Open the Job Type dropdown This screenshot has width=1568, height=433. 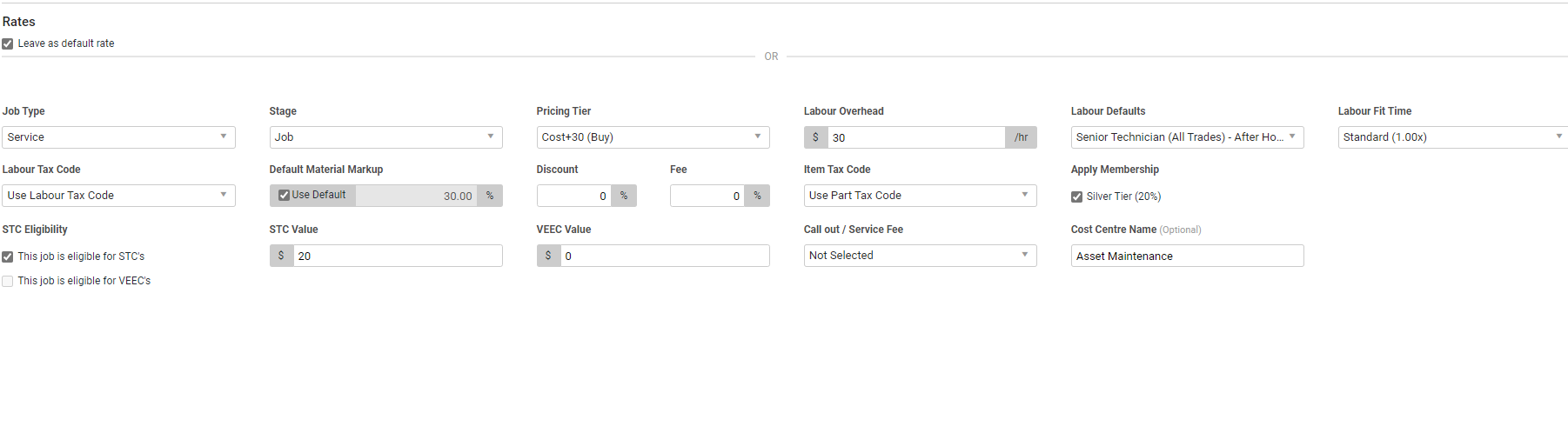(x=118, y=137)
